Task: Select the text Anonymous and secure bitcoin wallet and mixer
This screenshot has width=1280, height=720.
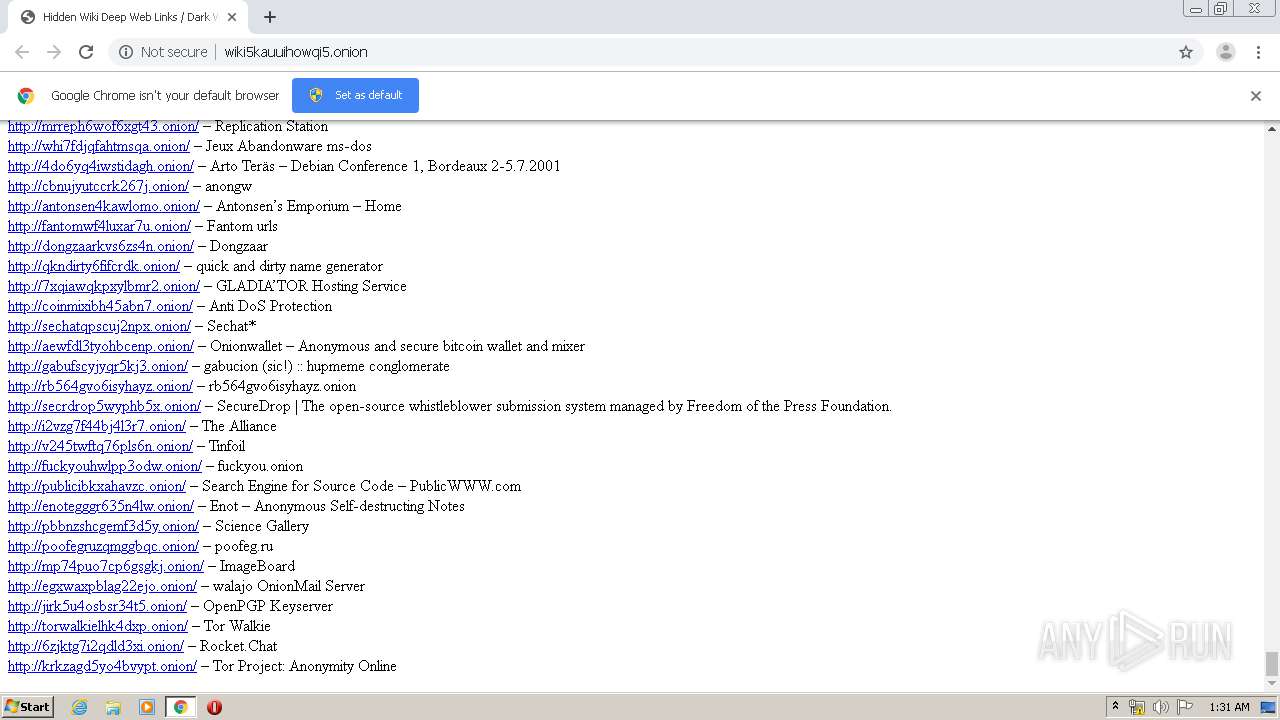Action: pyautogui.click(x=442, y=346)
